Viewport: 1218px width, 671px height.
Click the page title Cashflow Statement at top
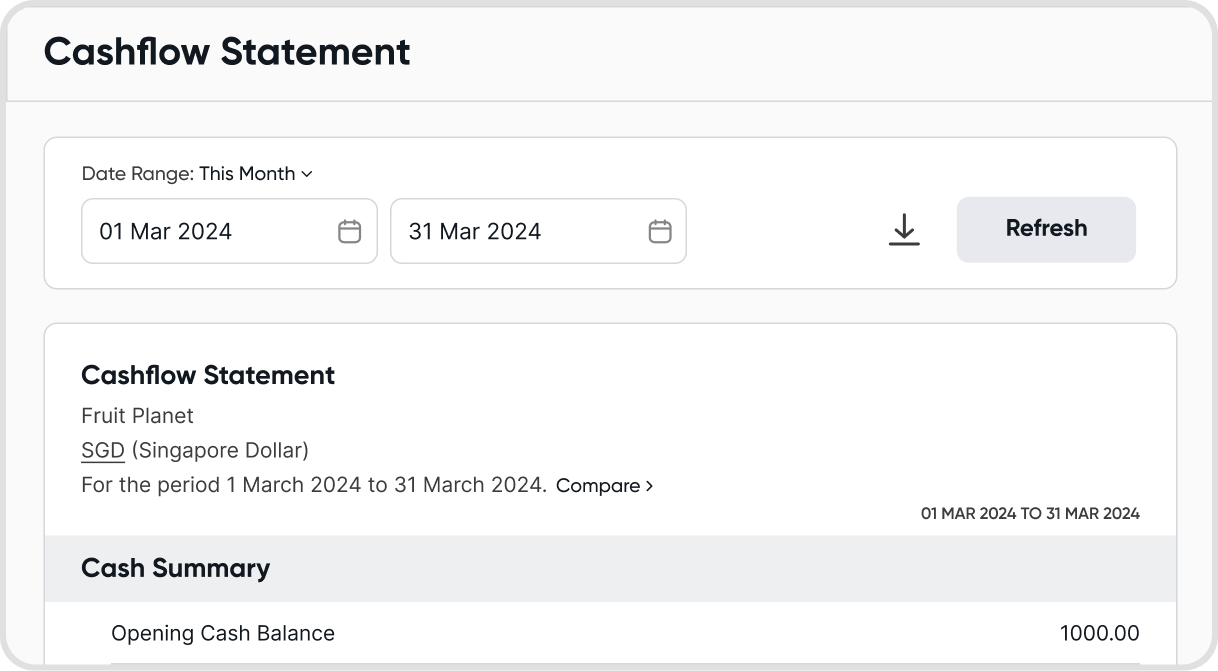(x=227, y=52)
